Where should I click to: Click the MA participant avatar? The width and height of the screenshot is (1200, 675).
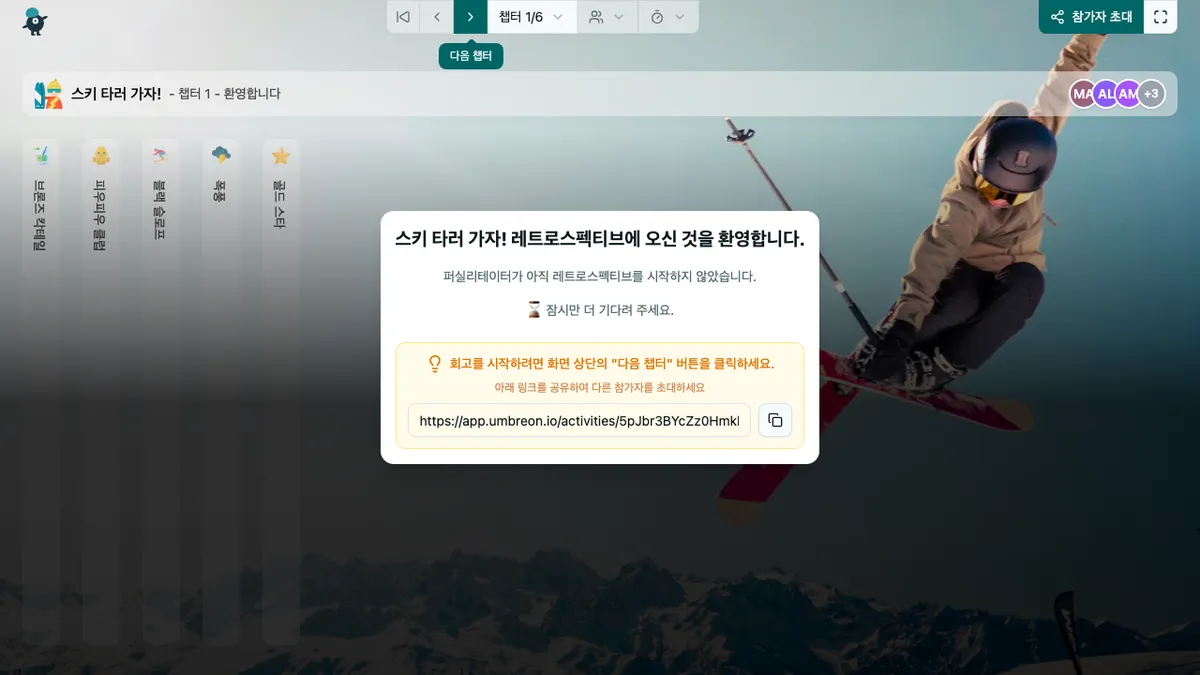[x=1082, y=94]
